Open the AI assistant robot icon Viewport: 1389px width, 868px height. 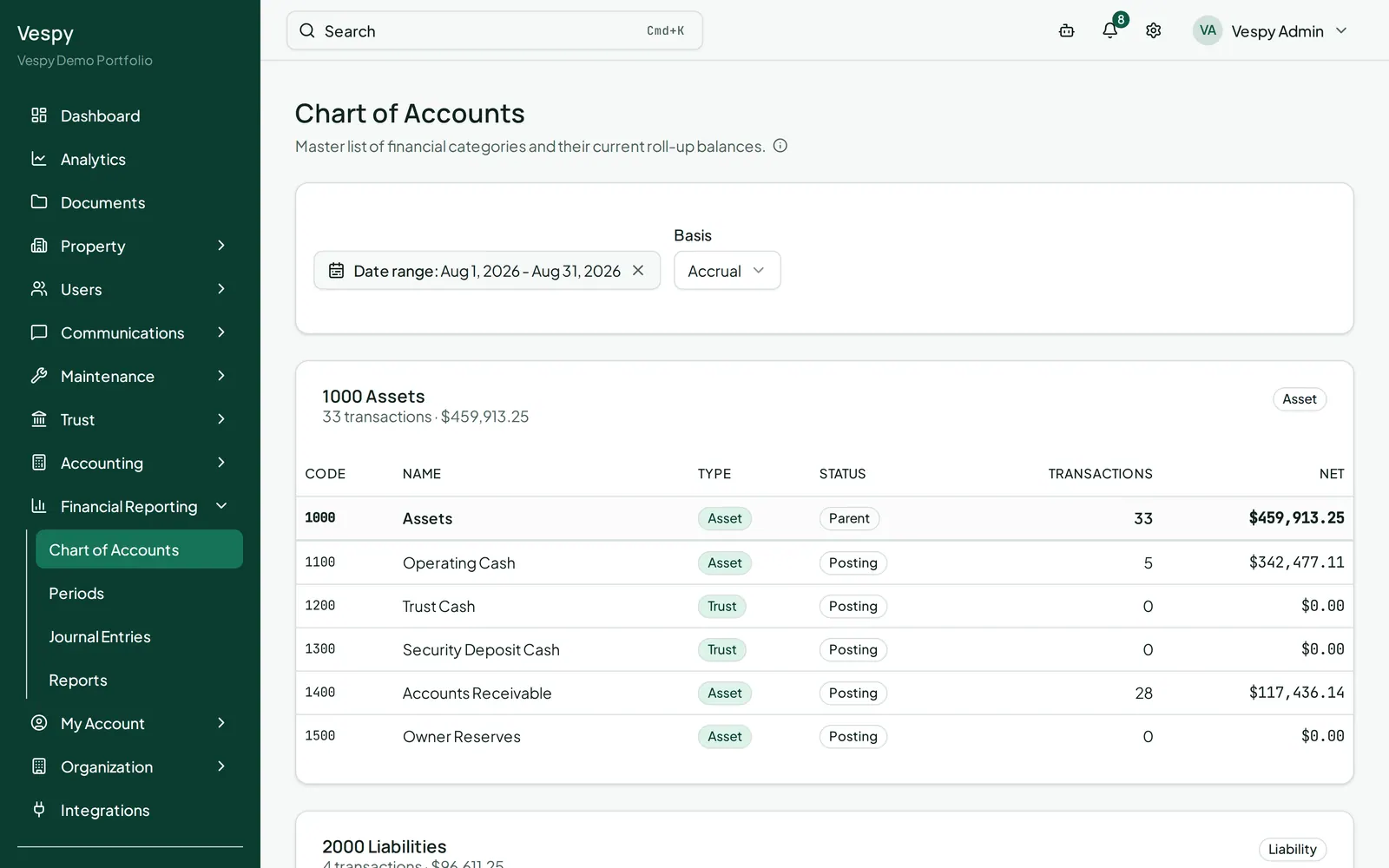coord(1067,31)
